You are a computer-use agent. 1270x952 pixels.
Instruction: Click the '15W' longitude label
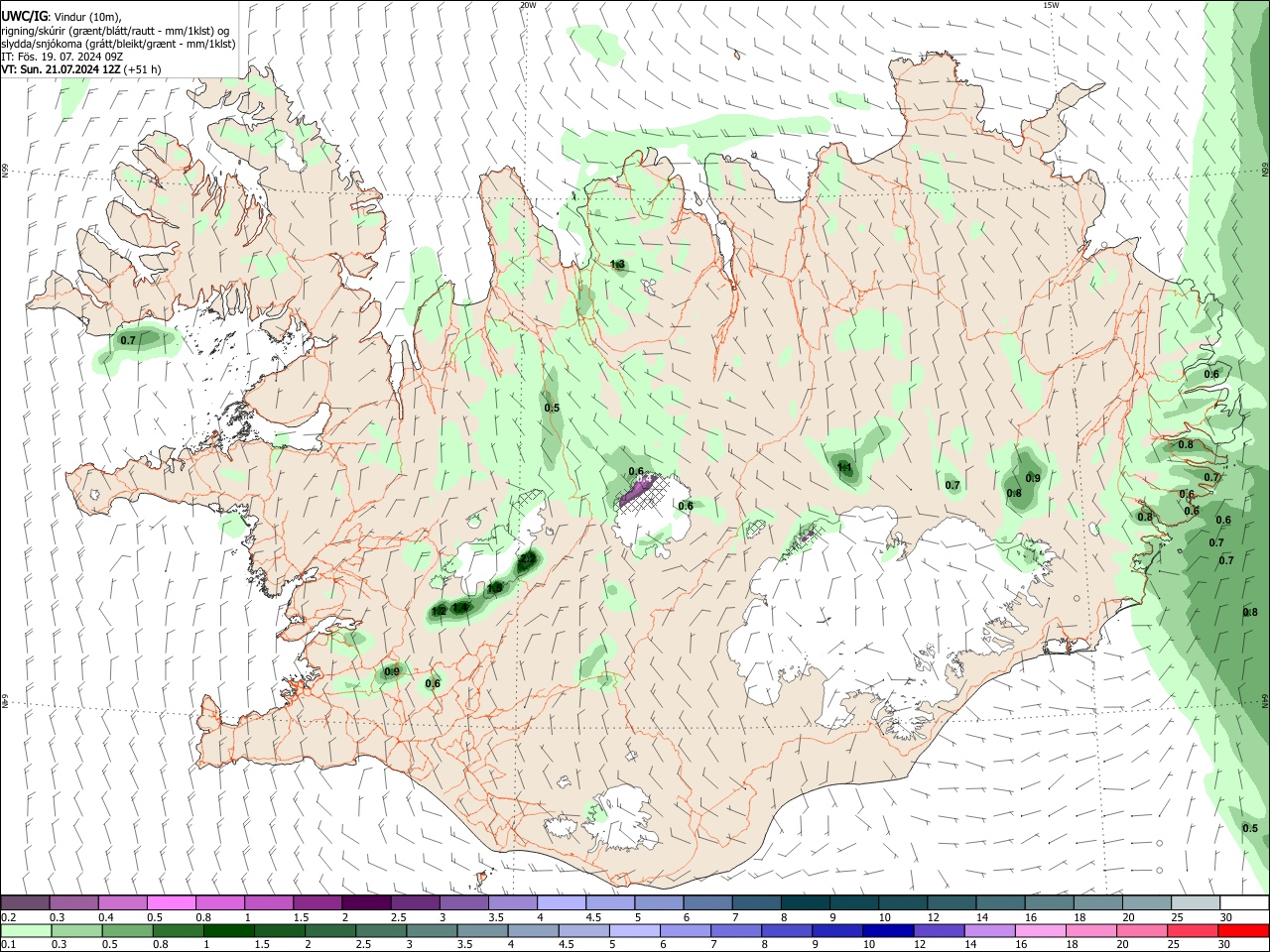[1051, 5]
